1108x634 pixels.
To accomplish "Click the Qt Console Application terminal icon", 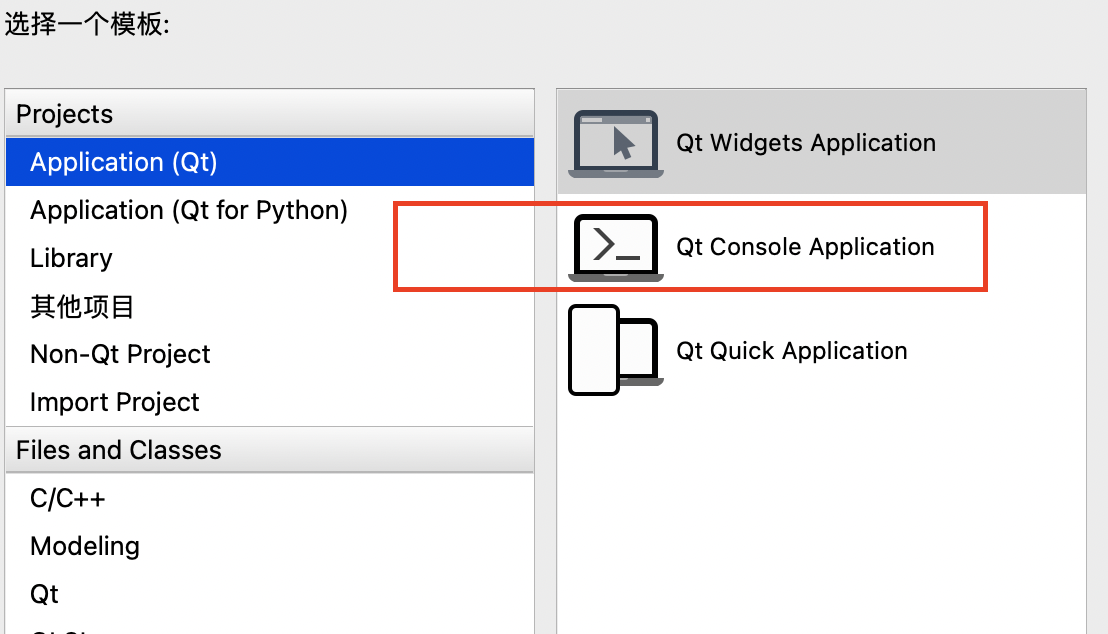I will (x=615, y=247).
